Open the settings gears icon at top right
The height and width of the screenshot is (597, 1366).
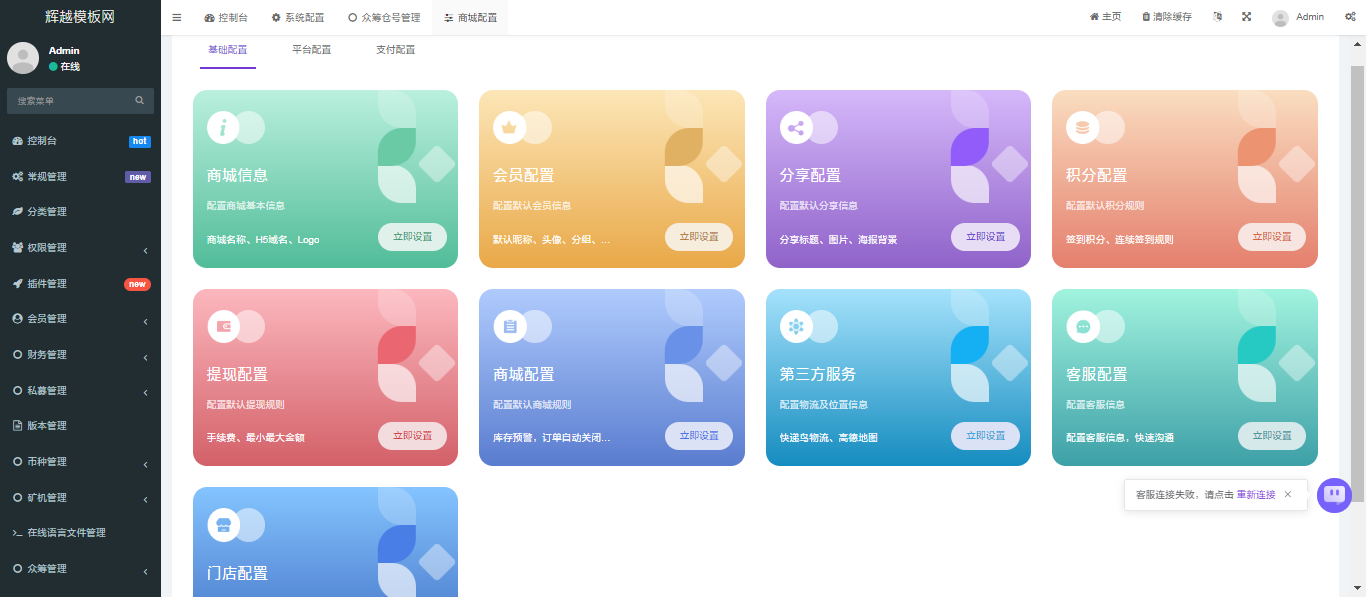[x=1349, y=17]
